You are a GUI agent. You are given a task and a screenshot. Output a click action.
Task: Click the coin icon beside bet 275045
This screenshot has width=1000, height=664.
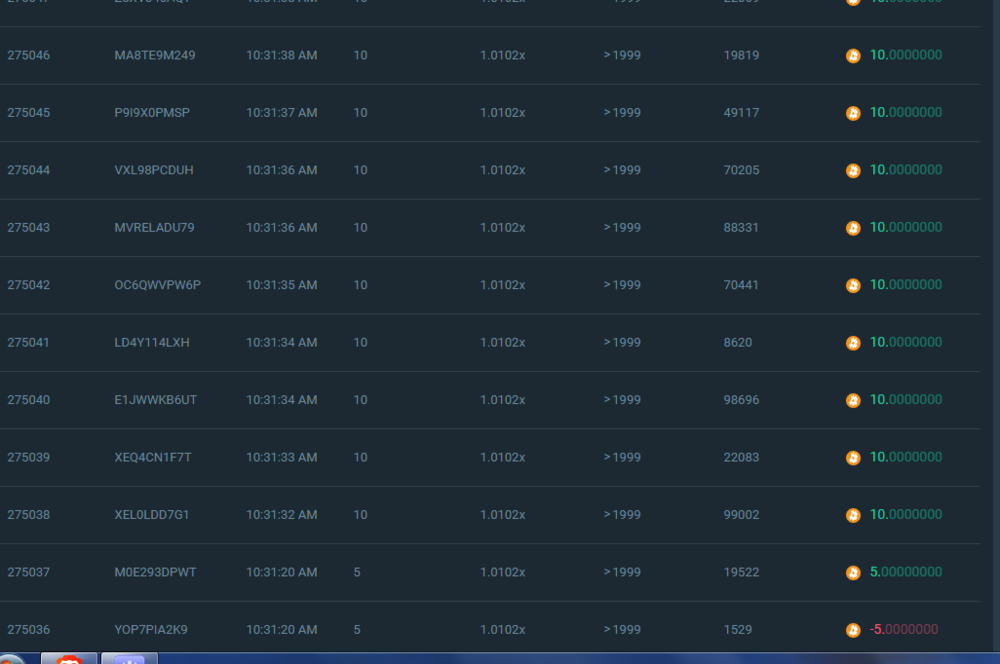tap(853, 113)
